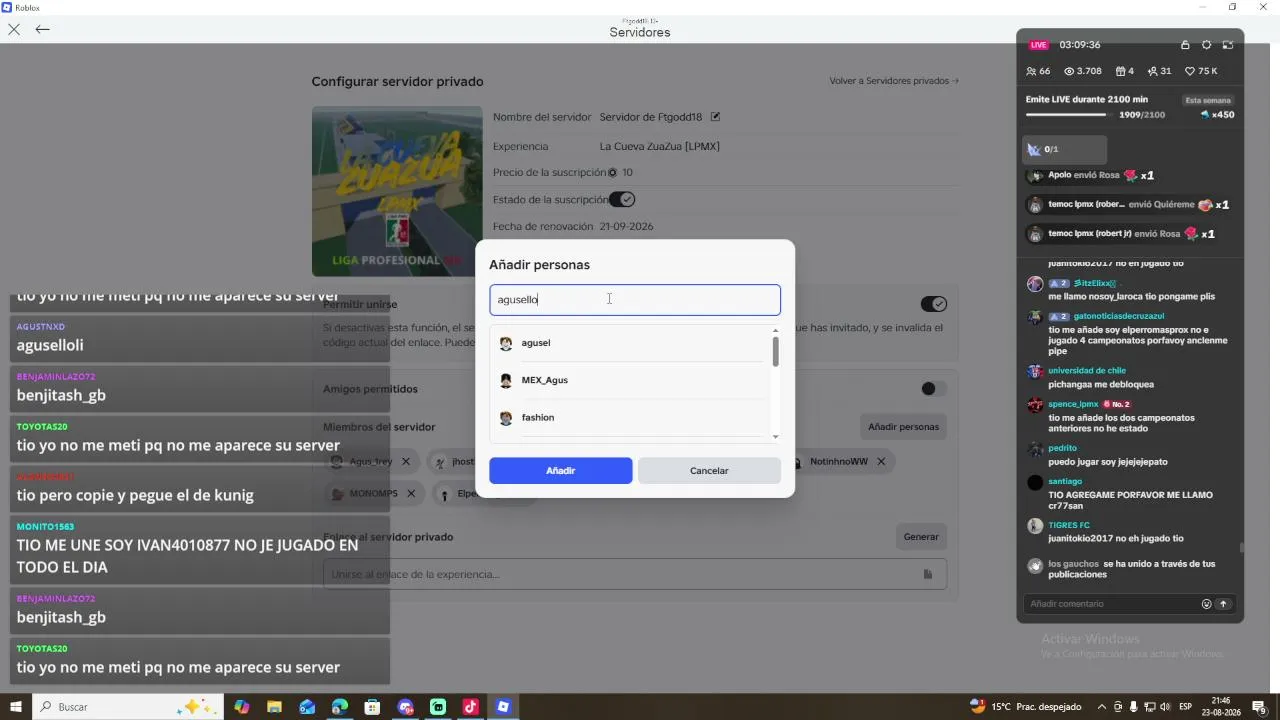Click the volume icon in system tray
Viewport: 1280px width, 720px height.
pyautogui.click(x=1167, y=707)
